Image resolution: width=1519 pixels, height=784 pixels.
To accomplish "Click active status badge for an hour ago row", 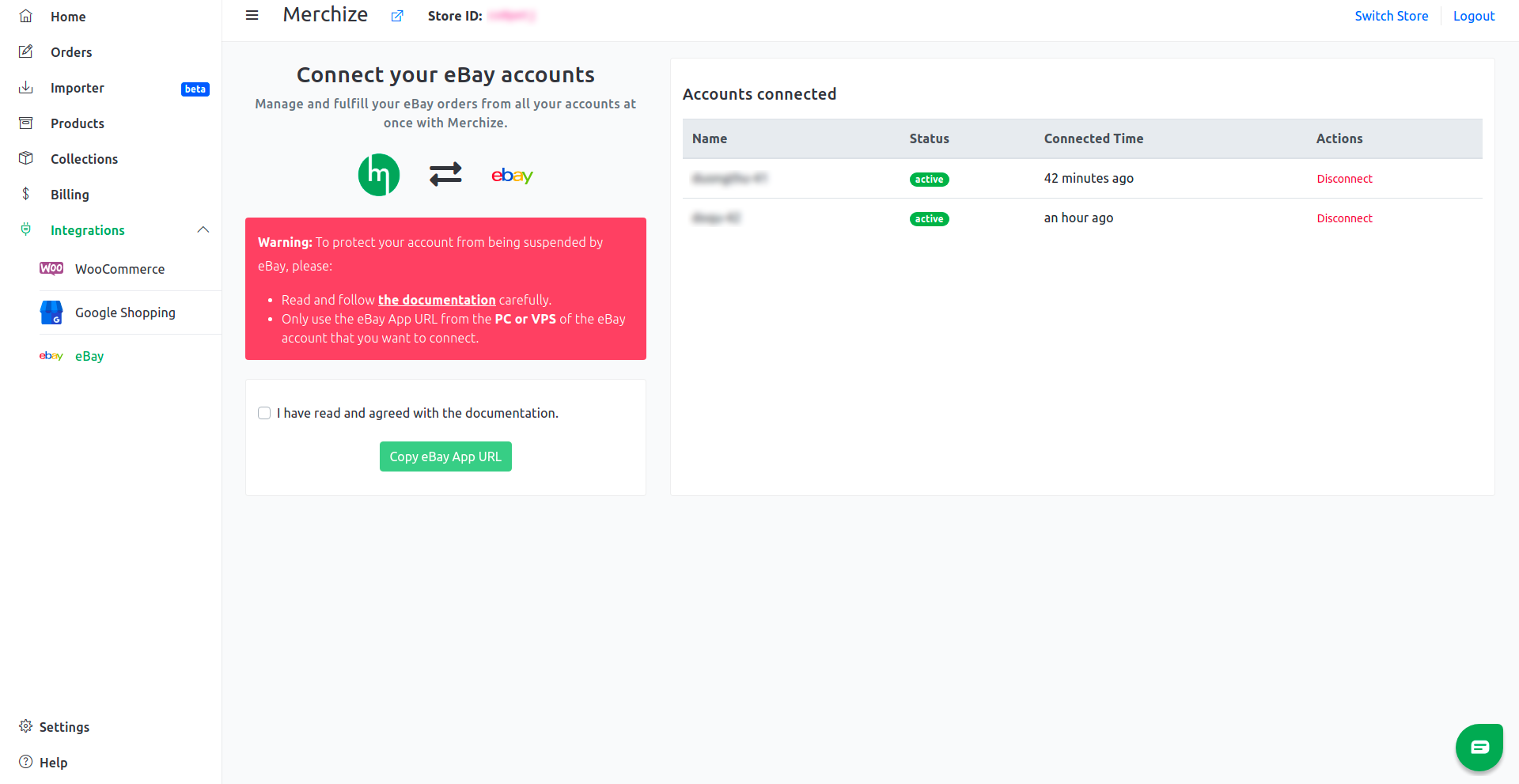I will 929,219.
